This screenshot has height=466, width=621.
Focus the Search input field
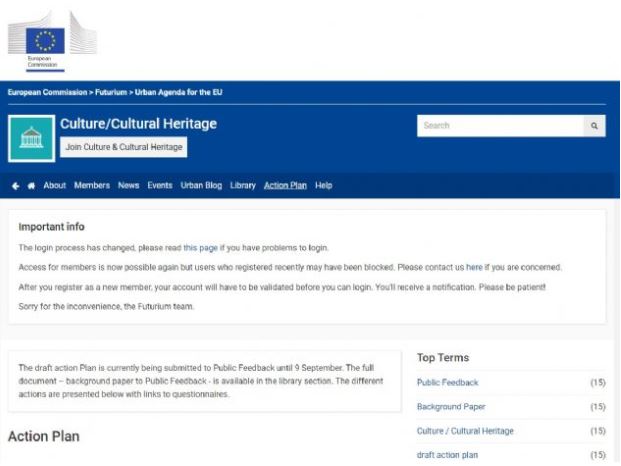click(500, 126)
